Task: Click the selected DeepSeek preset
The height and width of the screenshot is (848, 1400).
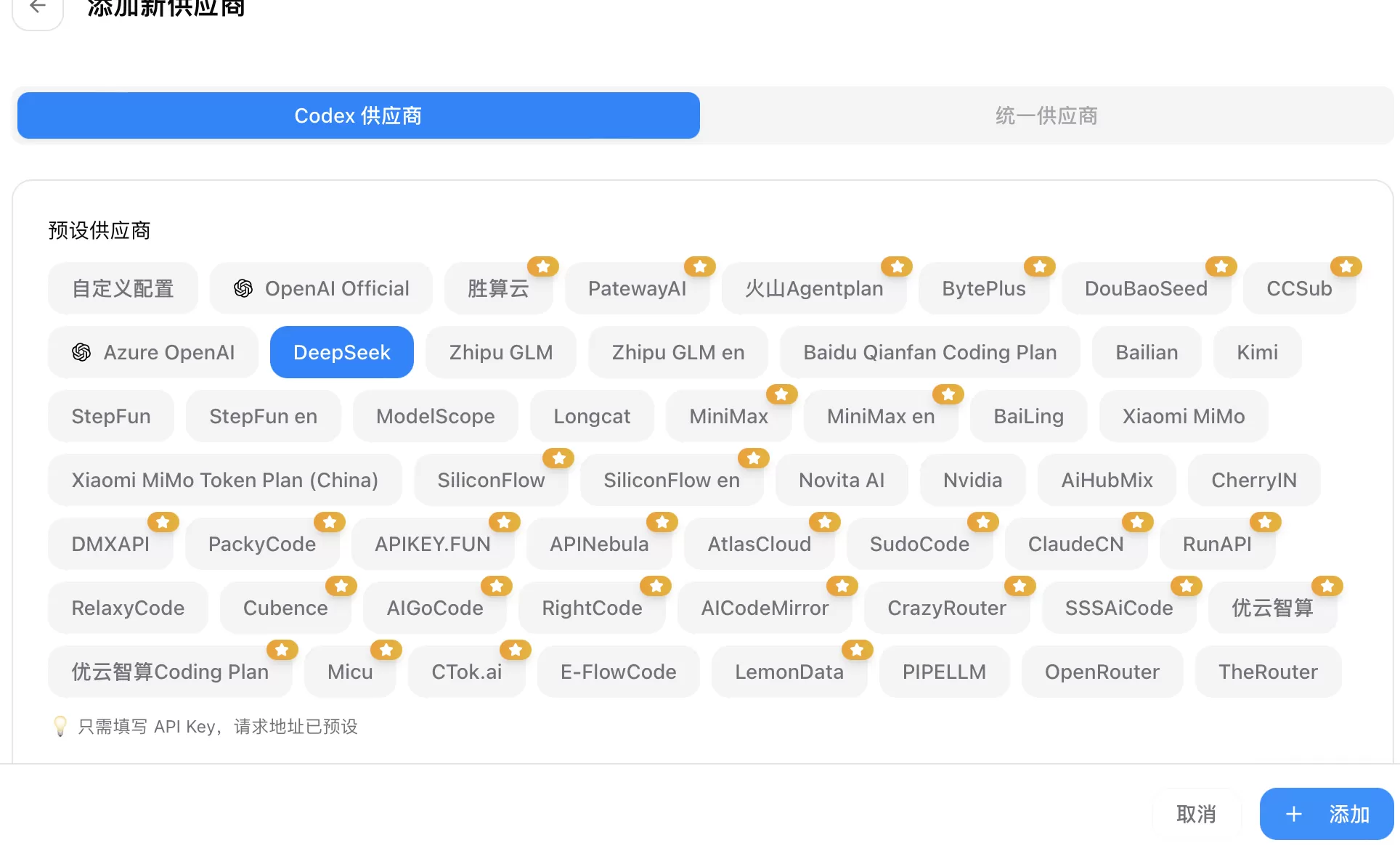Action: click(342, 352)
